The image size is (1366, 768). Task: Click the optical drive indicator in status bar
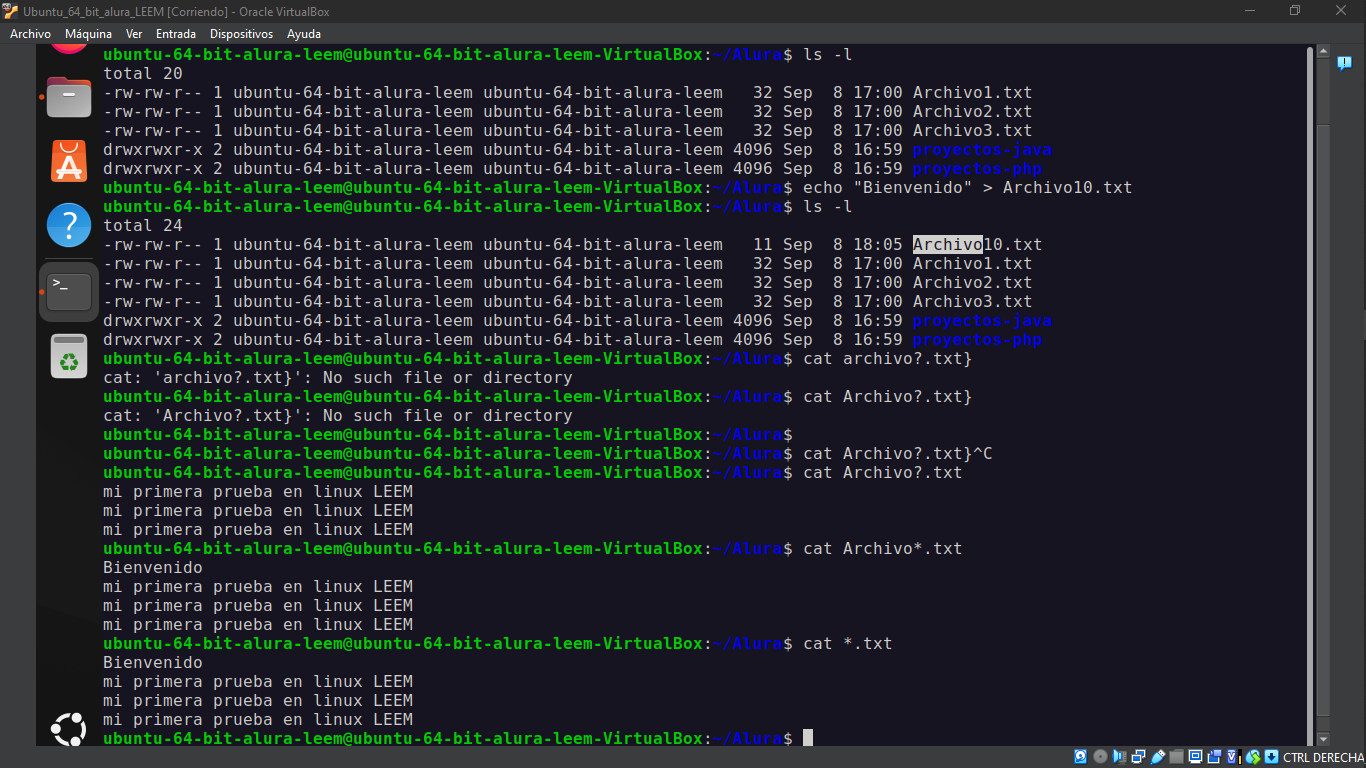coord(1100,757)
